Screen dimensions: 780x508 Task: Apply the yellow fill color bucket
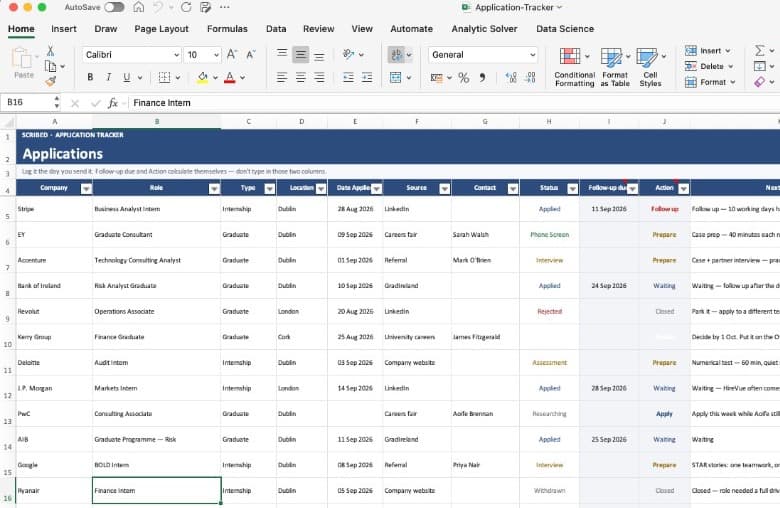tap(202, 78)
